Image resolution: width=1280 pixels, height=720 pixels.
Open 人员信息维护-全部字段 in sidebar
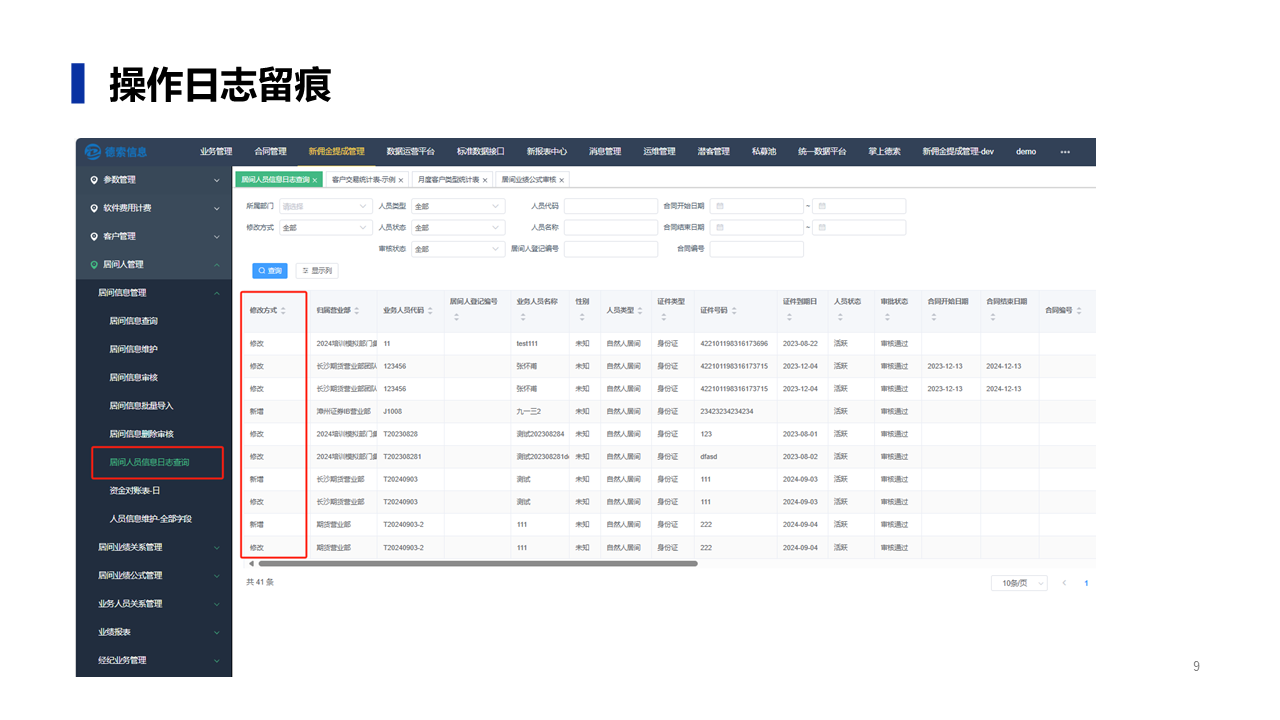[150, 519]
